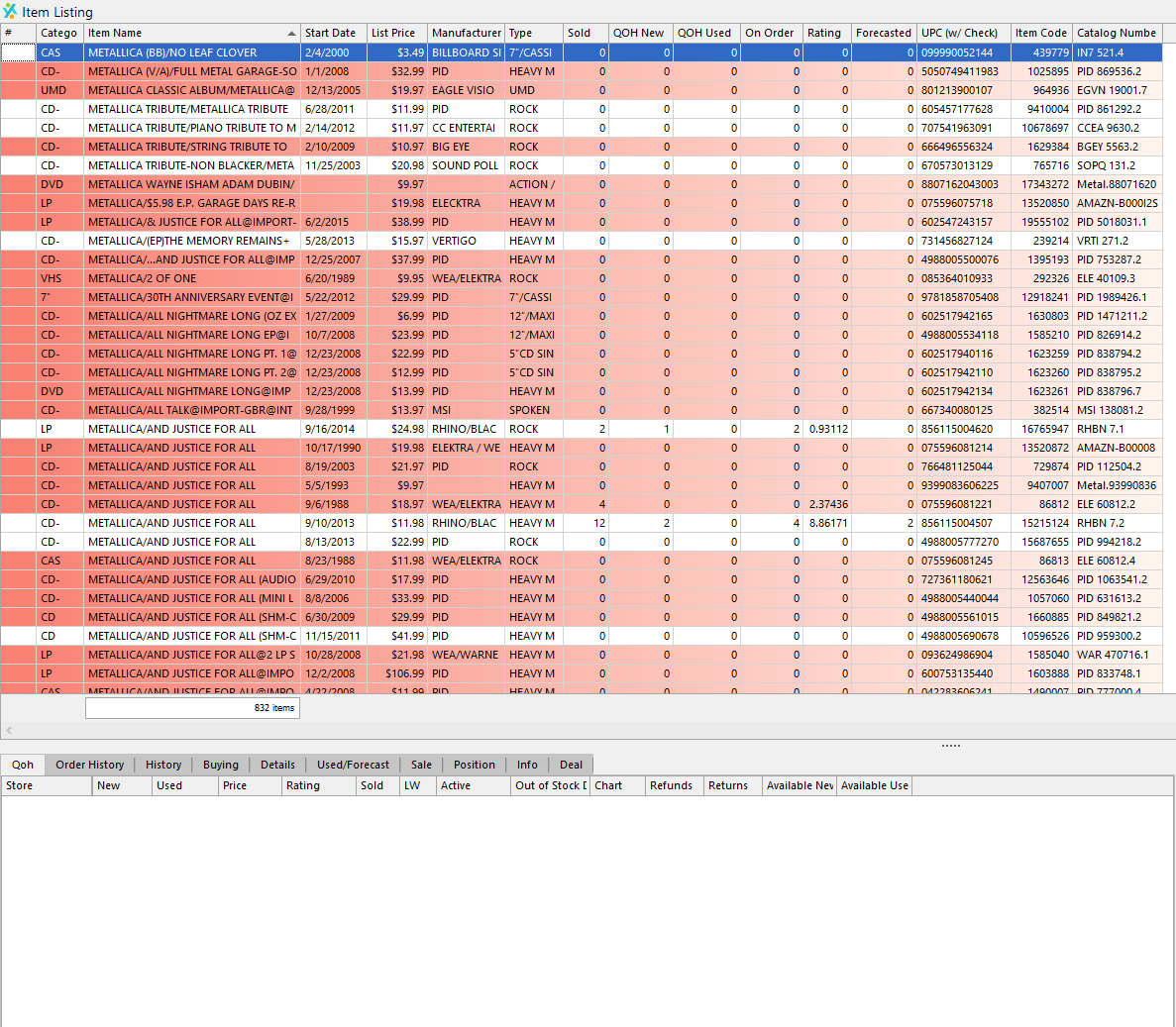This screenshot has width=1176, height=1027.
Task: Click the New column header in lower grid
Action: click(122, 785)
